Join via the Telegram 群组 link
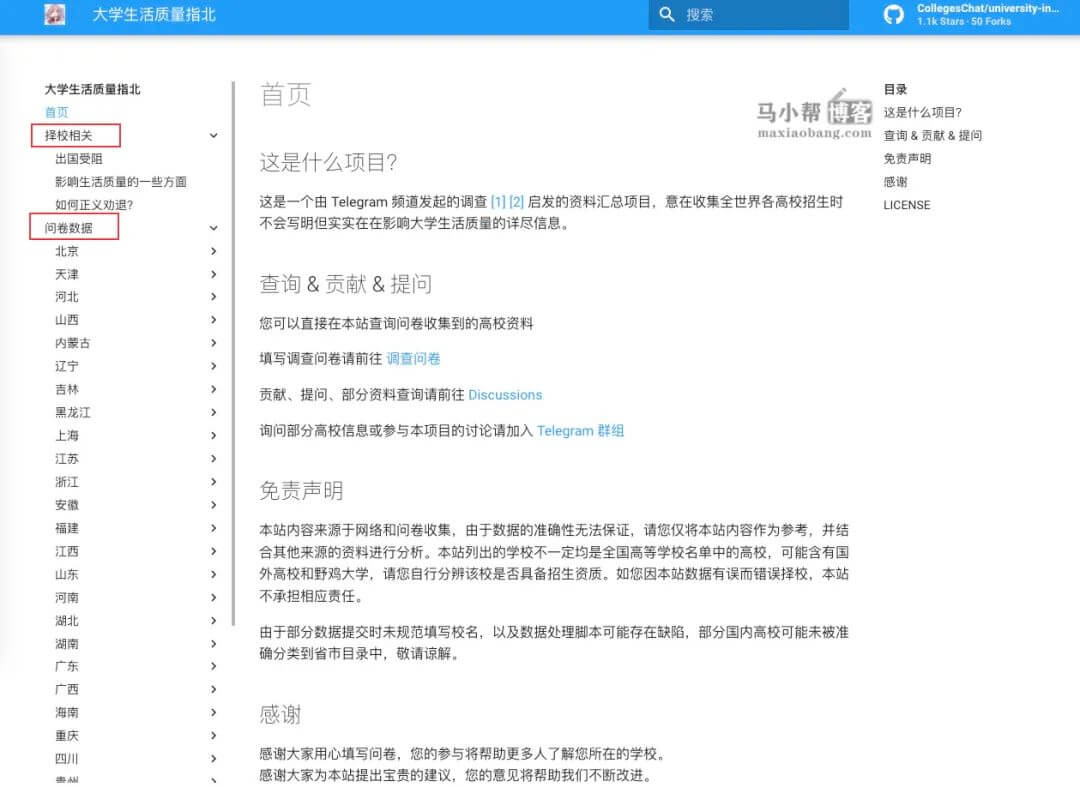Viewport: 1080px width, 787px height. (580, 430)
